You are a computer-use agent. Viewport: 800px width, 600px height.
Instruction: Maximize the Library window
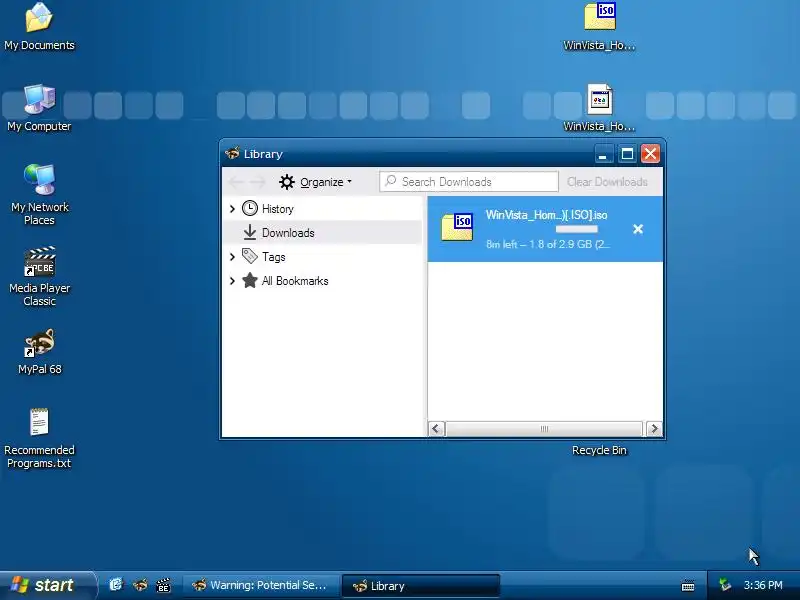627,154
